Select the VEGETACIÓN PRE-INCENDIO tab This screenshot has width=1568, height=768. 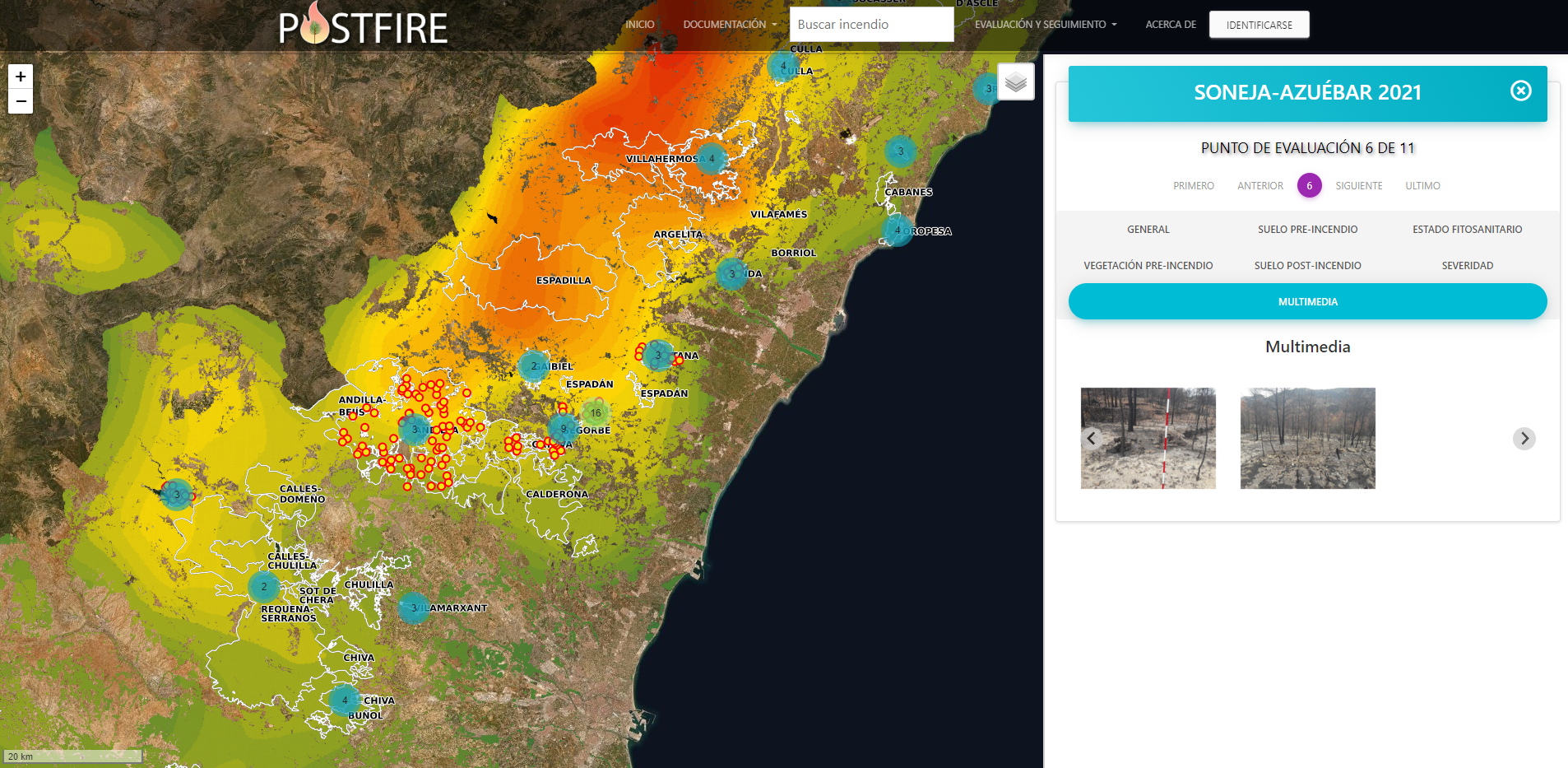click(x=1148, y=266)
